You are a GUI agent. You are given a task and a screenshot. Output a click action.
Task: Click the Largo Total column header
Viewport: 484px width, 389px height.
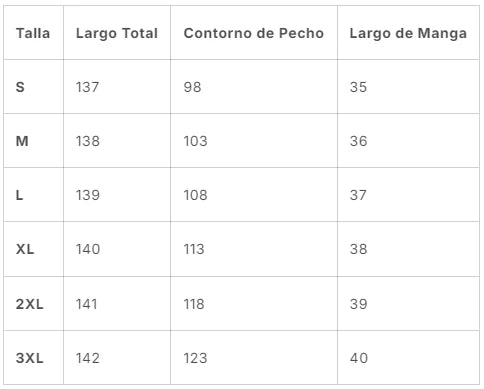click(117, 34)
